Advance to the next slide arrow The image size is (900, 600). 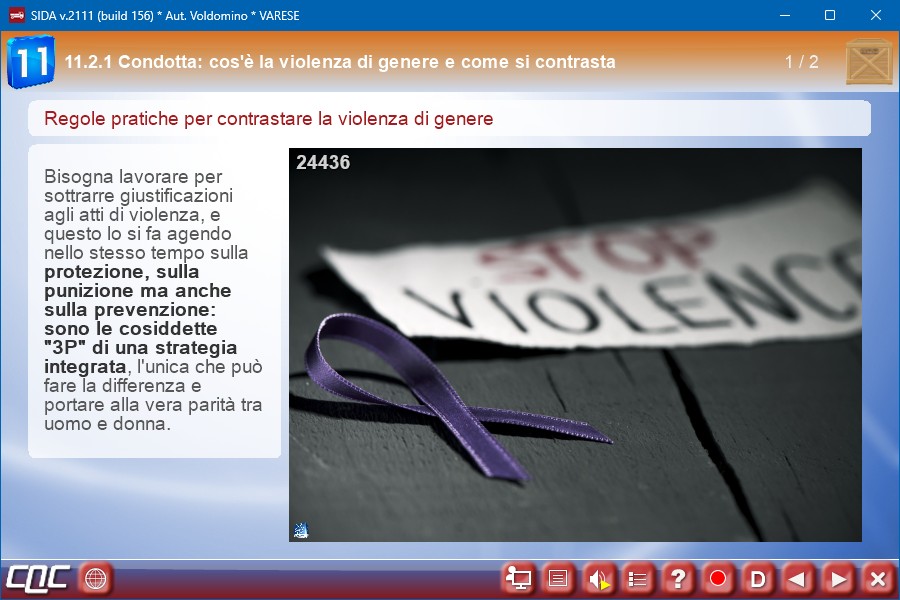coord(838,578)
